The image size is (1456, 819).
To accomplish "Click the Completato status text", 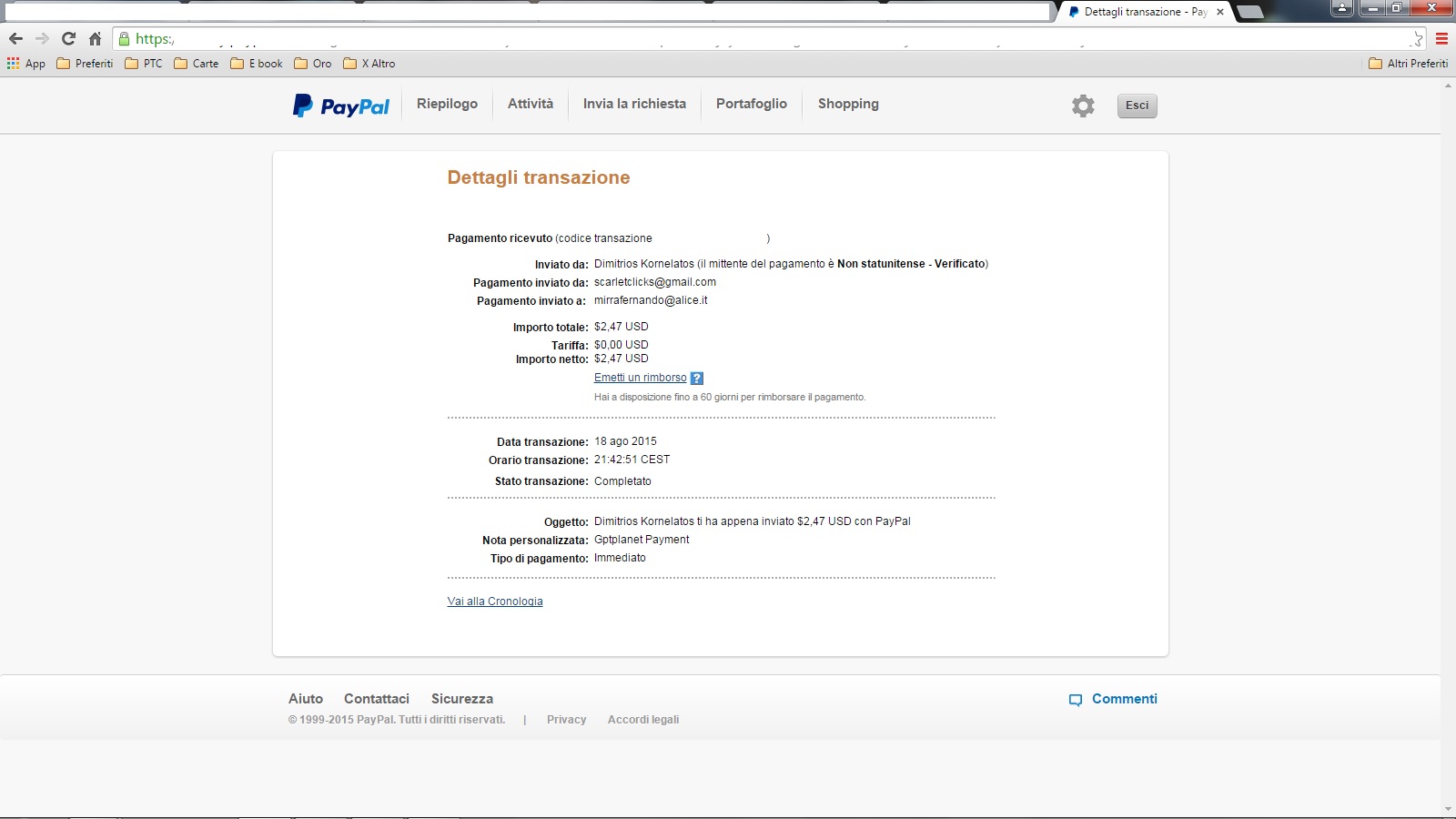I will pos(622,481).
